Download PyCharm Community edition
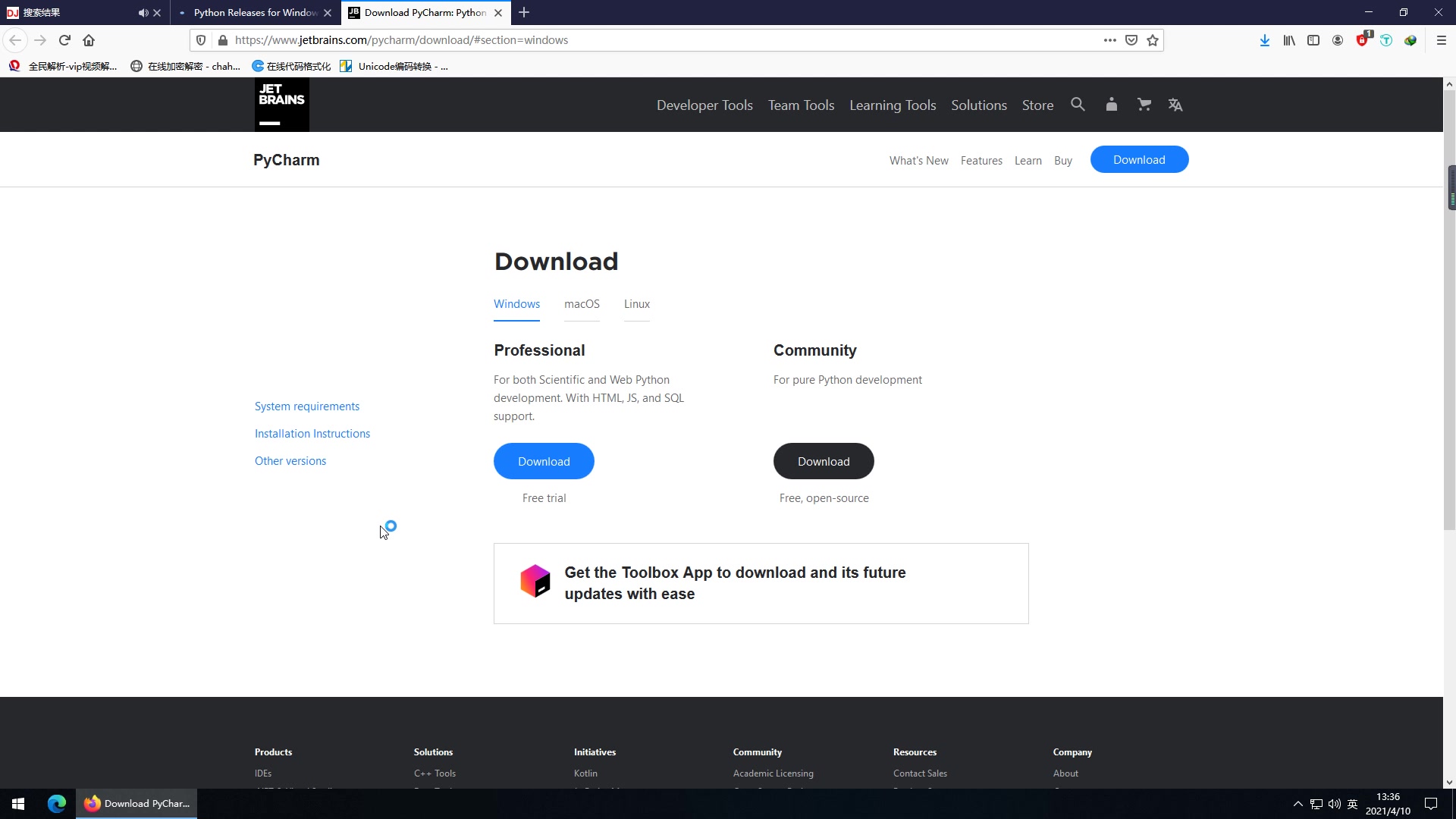The height and width of the screenshot is (819, 1456). coord(824,461)
